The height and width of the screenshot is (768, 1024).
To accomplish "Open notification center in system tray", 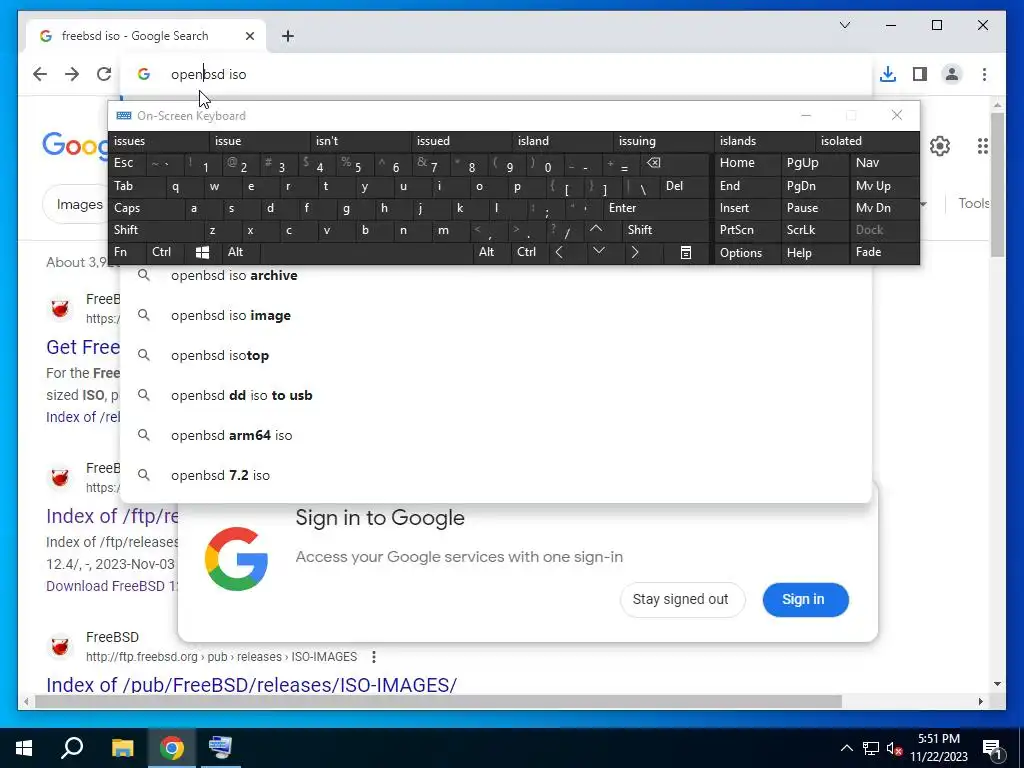I will pos(991,748).
